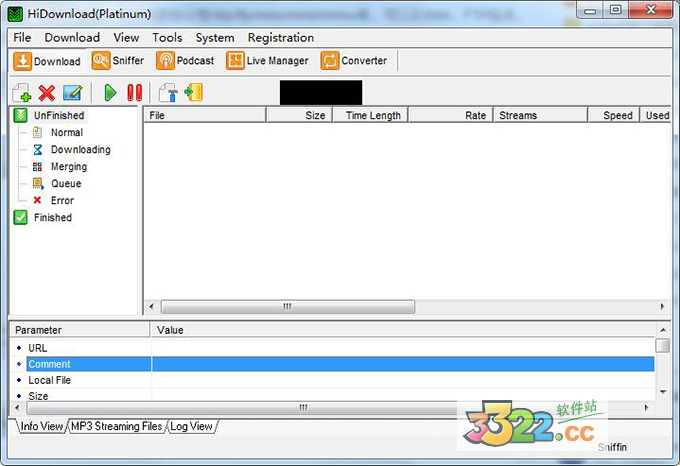Click the parameter panel scroll down arrow
Screen dimensions: 680x466
(663, 392)
